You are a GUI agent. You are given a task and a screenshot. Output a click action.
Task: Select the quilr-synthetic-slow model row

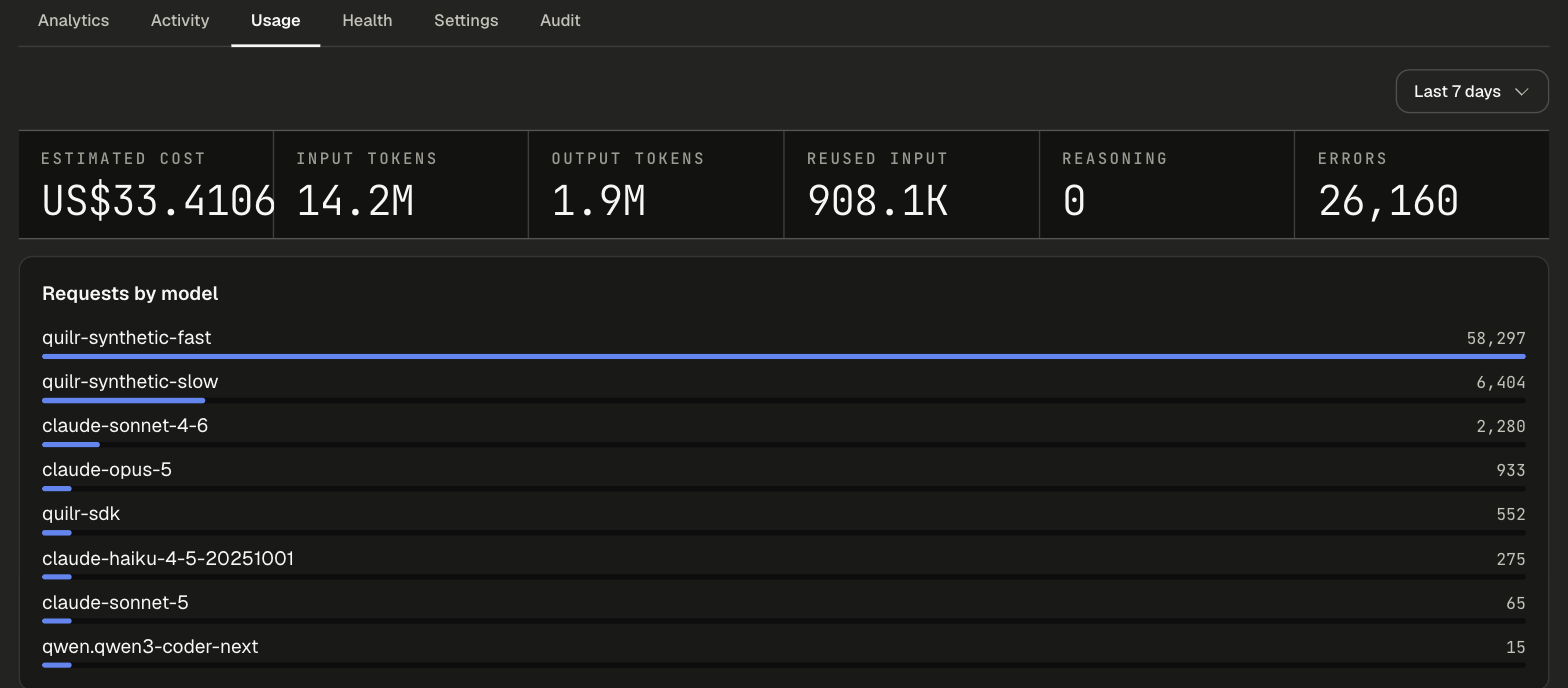pos(784,386)
